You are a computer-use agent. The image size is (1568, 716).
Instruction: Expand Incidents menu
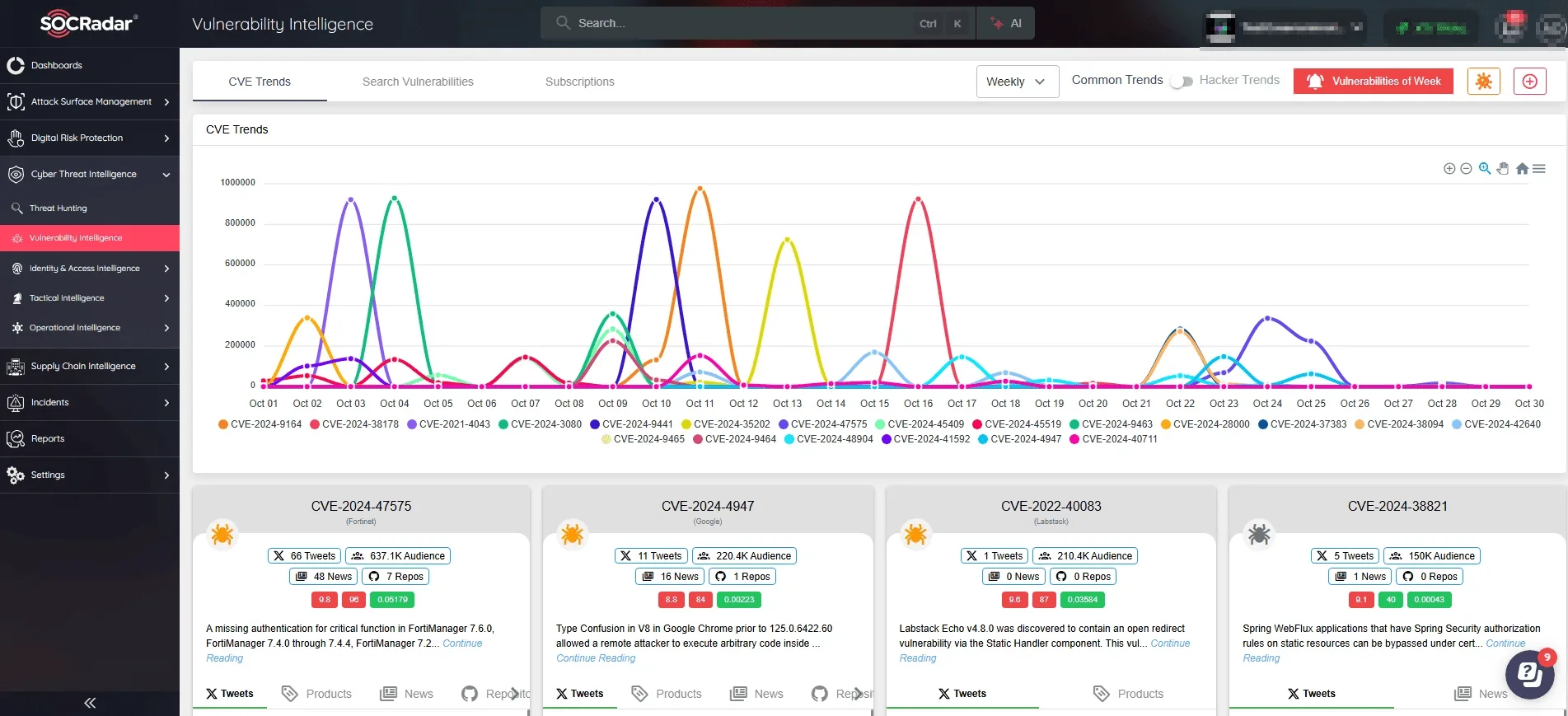[x=89, y=402]
